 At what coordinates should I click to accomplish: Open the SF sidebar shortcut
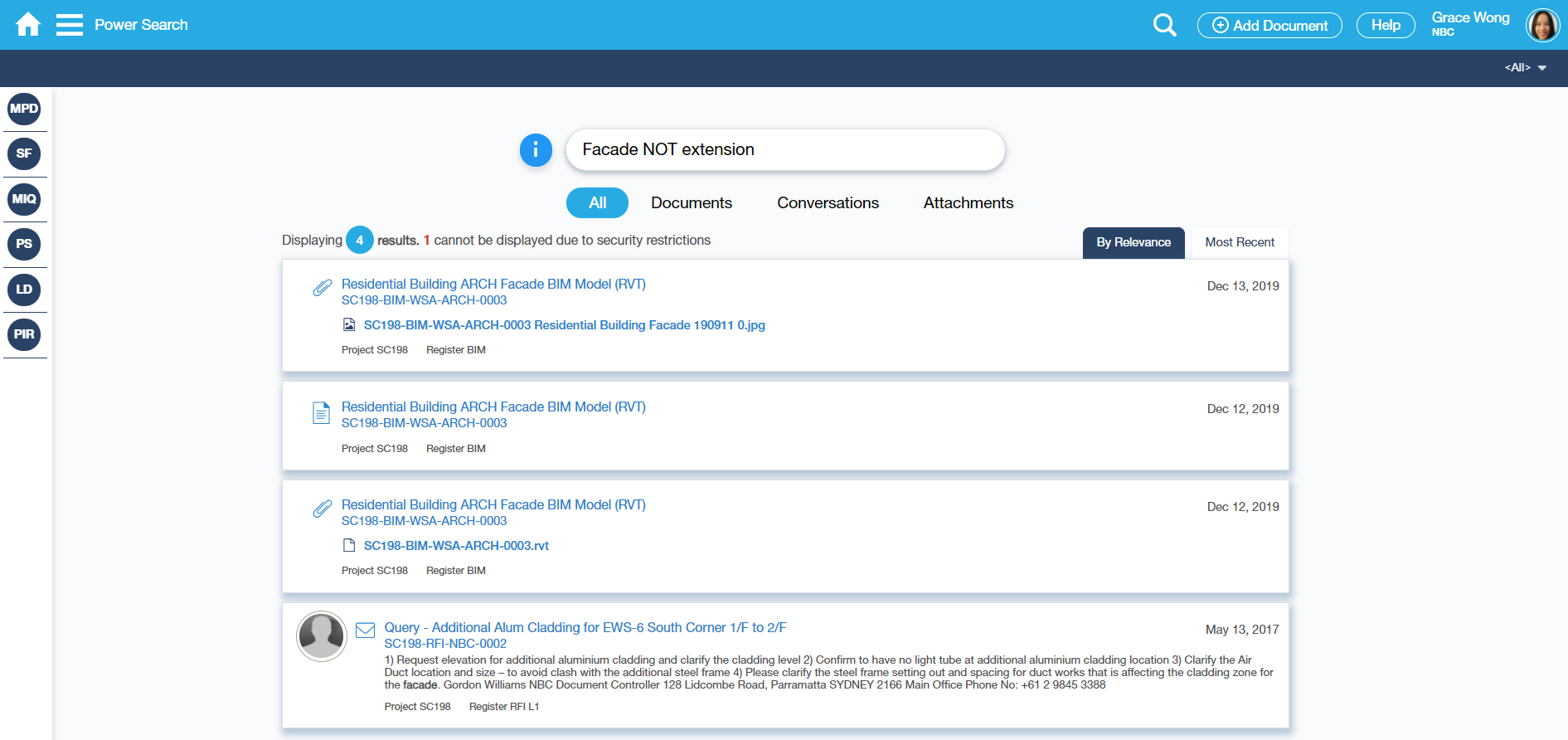24,153
